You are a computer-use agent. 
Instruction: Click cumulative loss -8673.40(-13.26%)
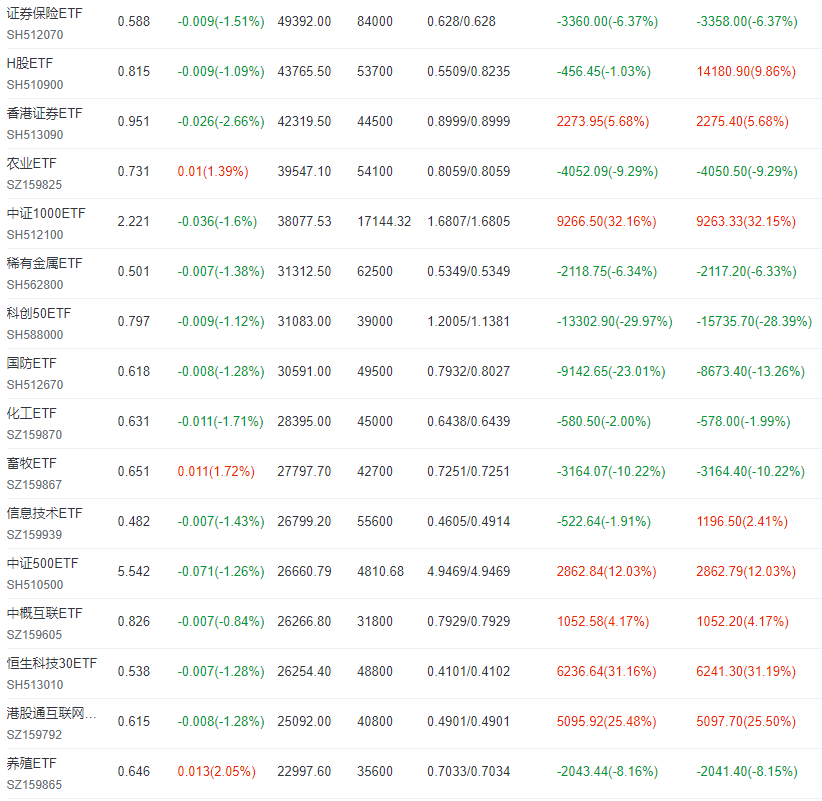[750, 372]
